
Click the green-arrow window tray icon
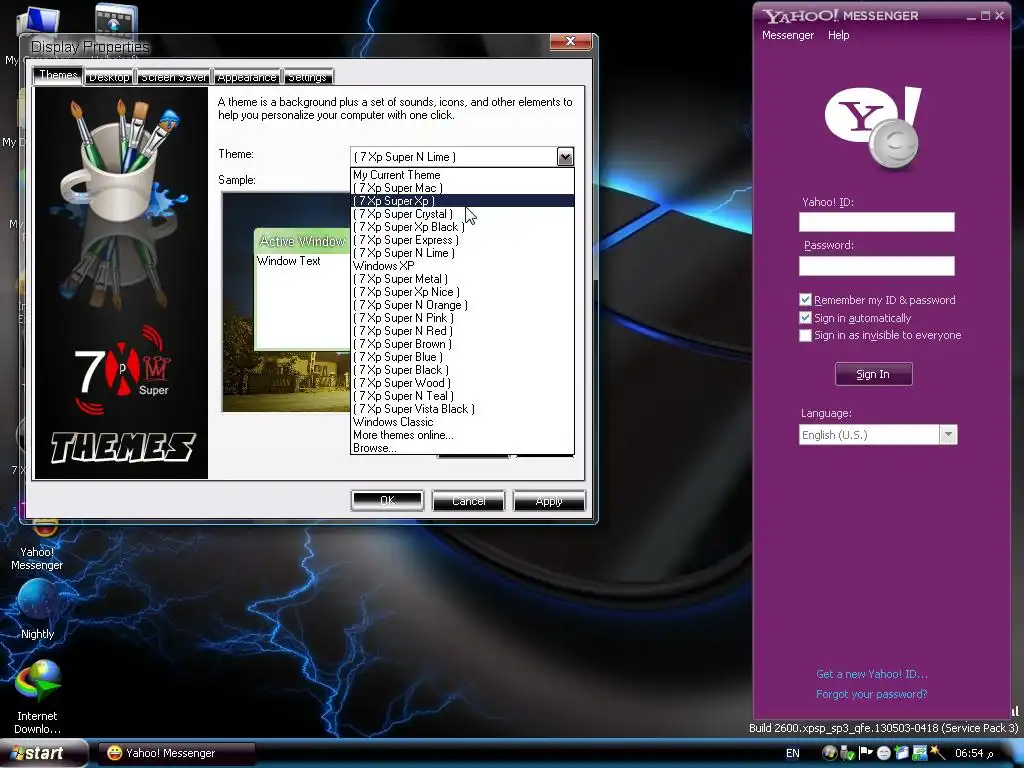pyautogui.click(x=920, y=753)
